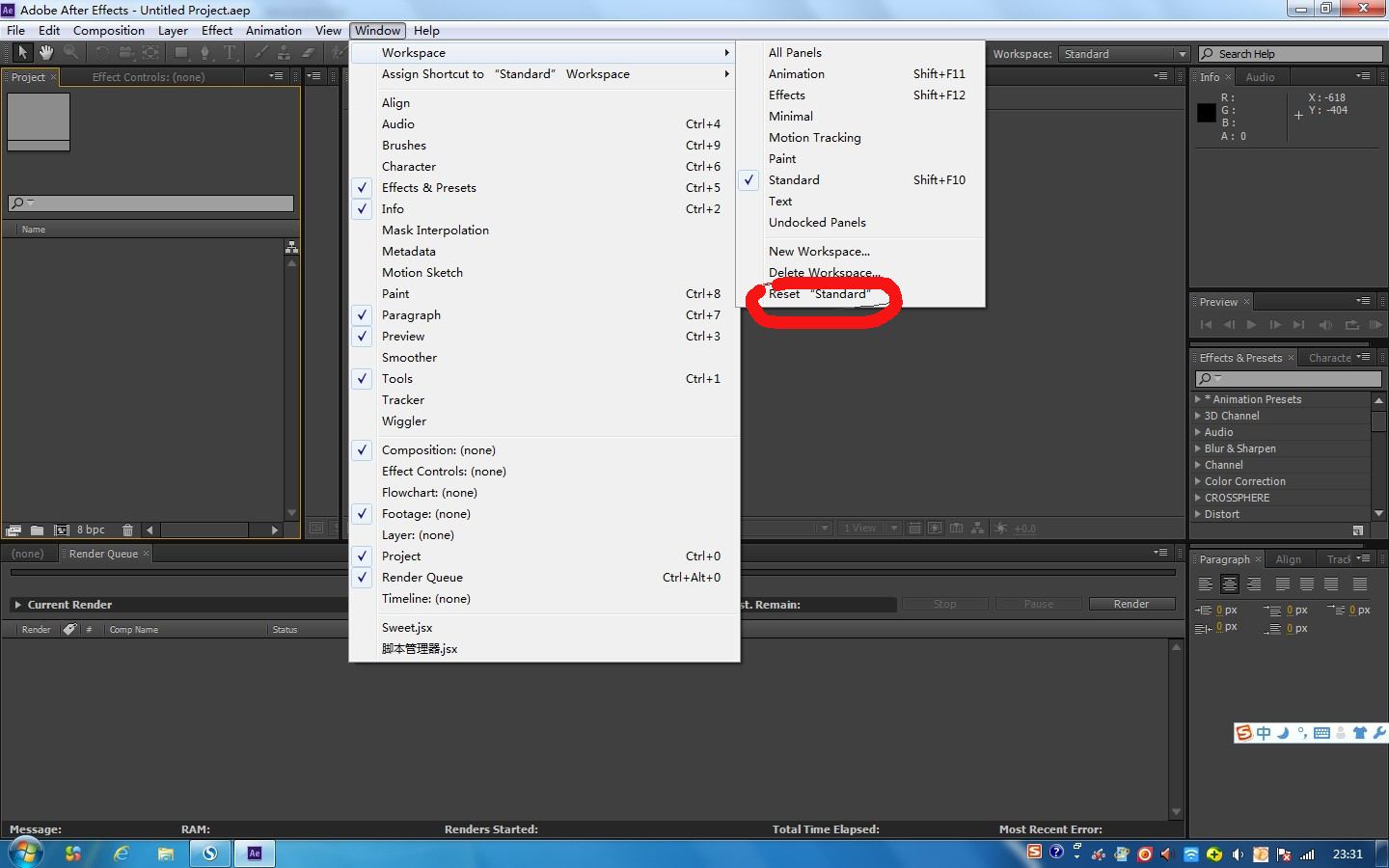Select the Pan Behind tool
The height and width of the screenshot is (868, 1389).
coord(151,52)
